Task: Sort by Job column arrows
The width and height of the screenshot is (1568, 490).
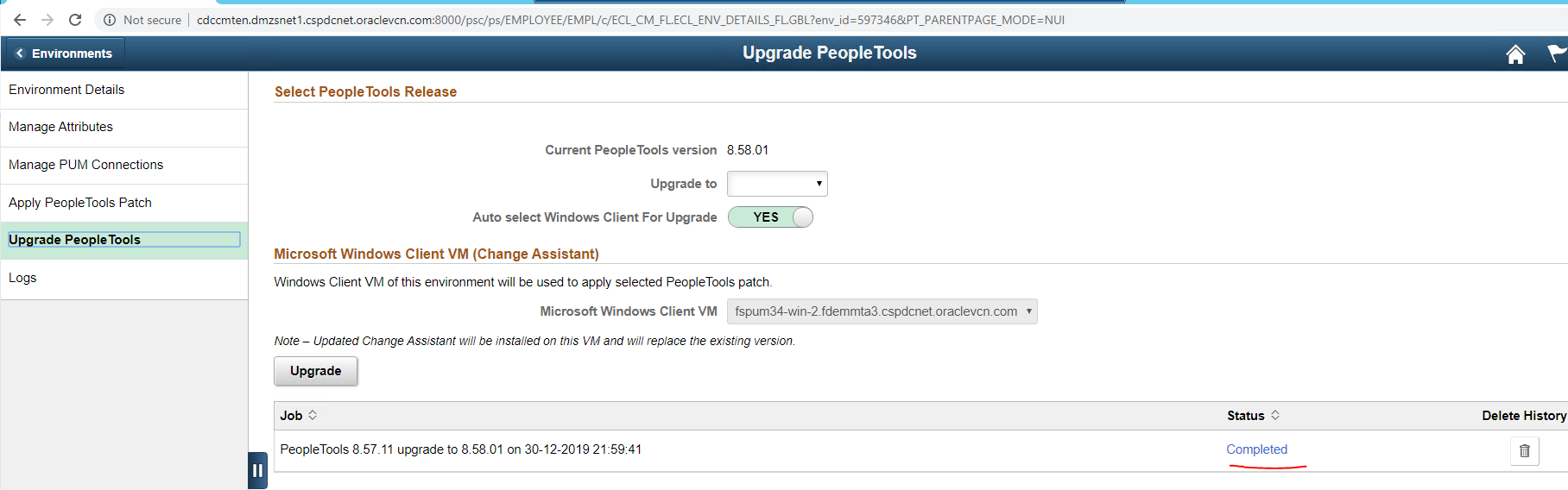Action: coord(313,415)
